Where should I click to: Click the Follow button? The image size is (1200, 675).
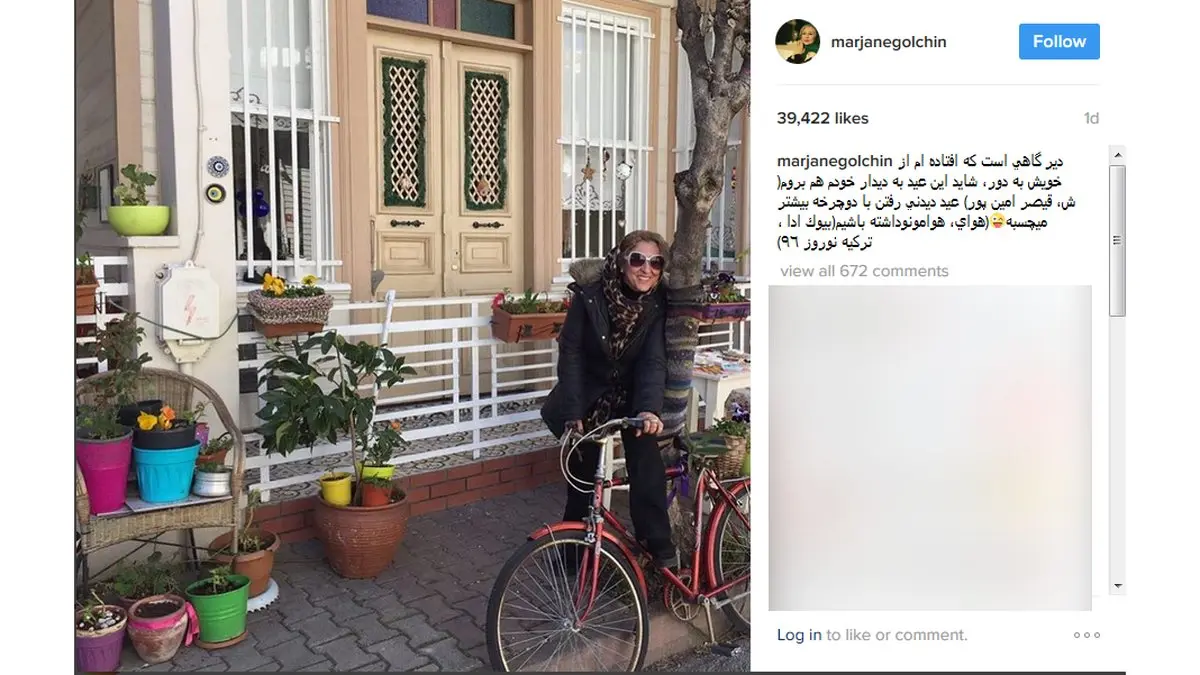pos(1059,42)
